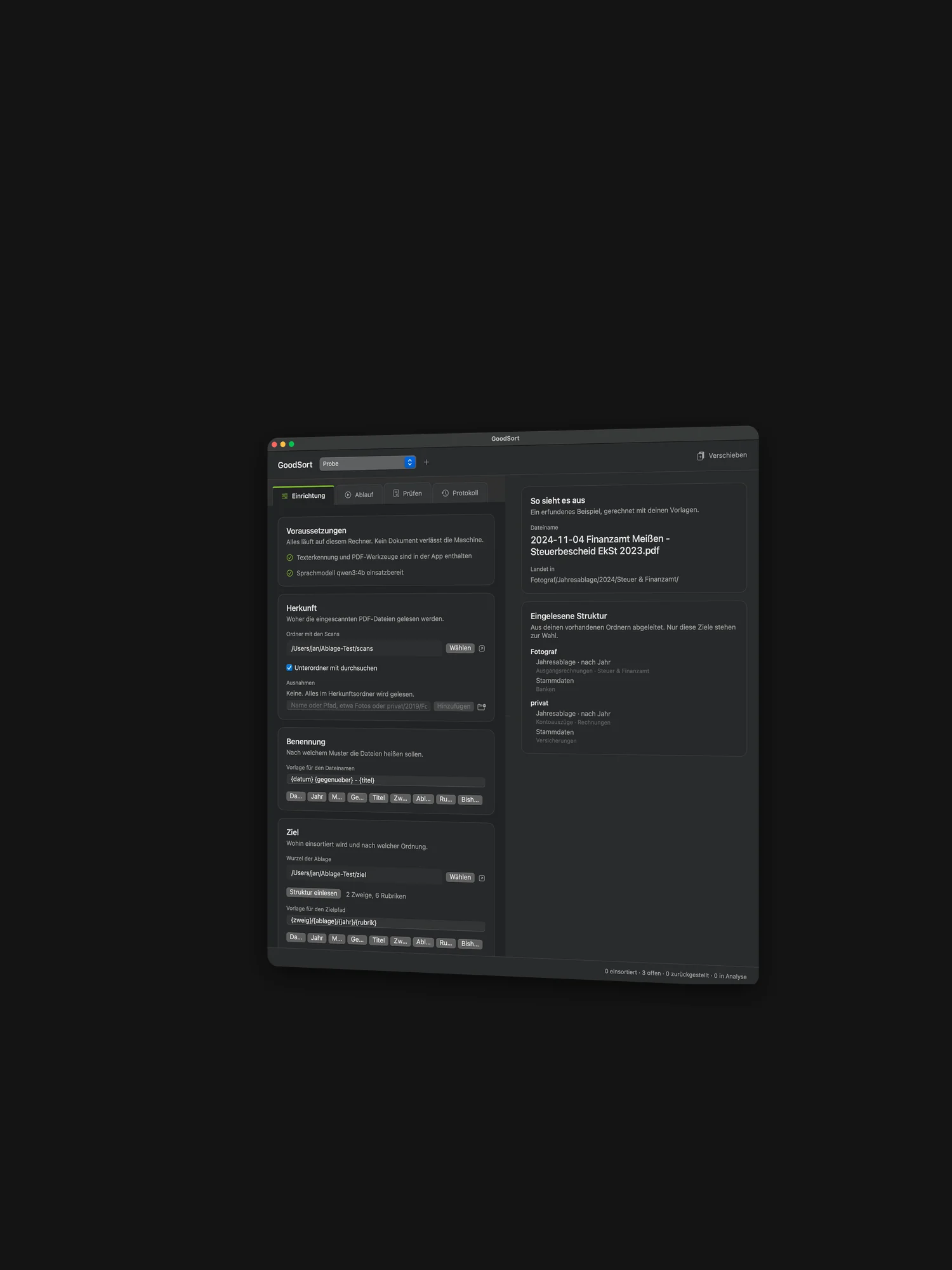The image size is (952, 1270).
Task: Insert the Zw... token in Benennung
Action: pyautogui.click(x=400, y=799)
